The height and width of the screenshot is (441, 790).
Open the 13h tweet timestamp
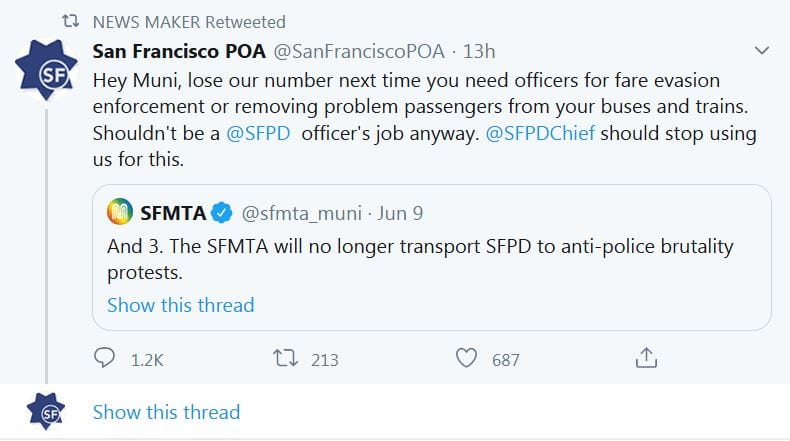[477, 50]
